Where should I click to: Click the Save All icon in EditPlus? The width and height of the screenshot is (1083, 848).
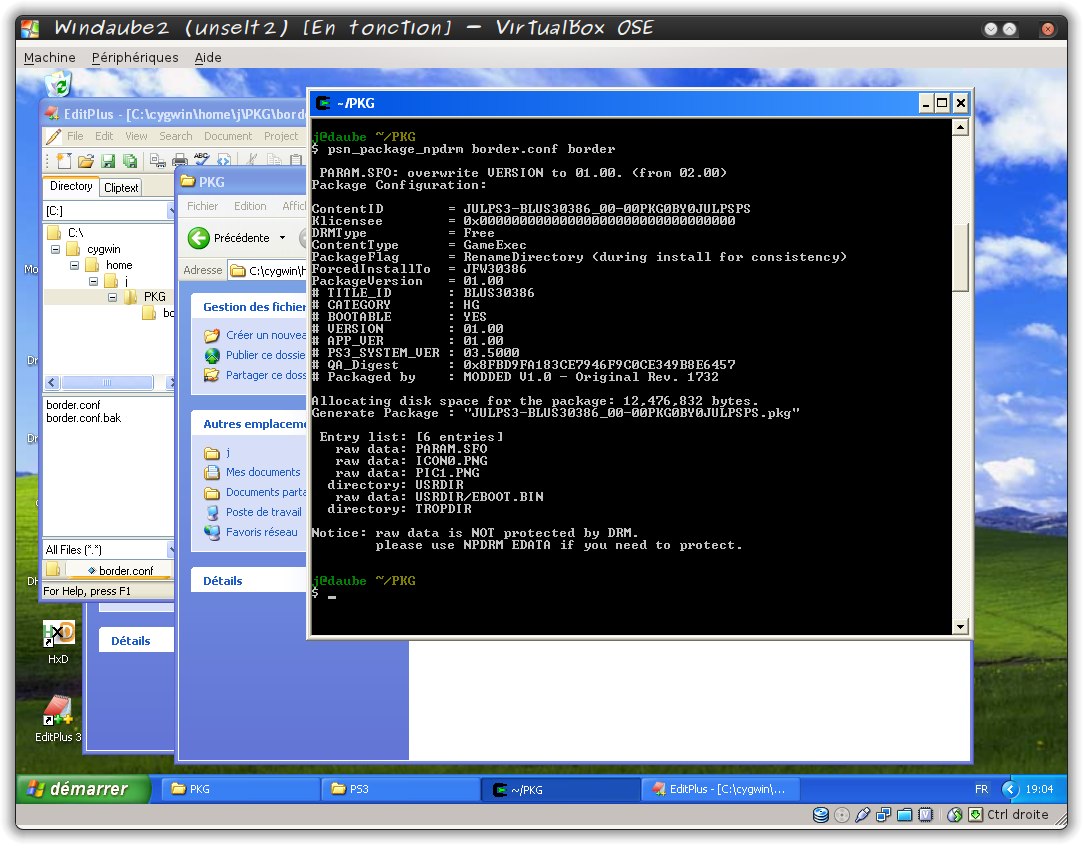130,161
